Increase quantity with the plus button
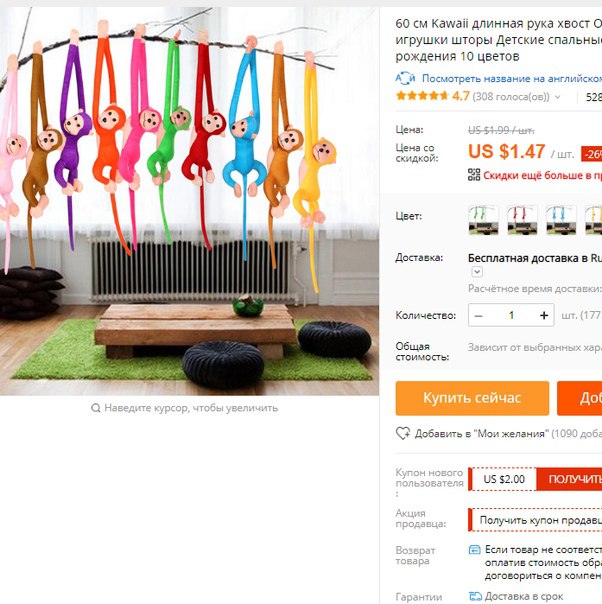 544,316
